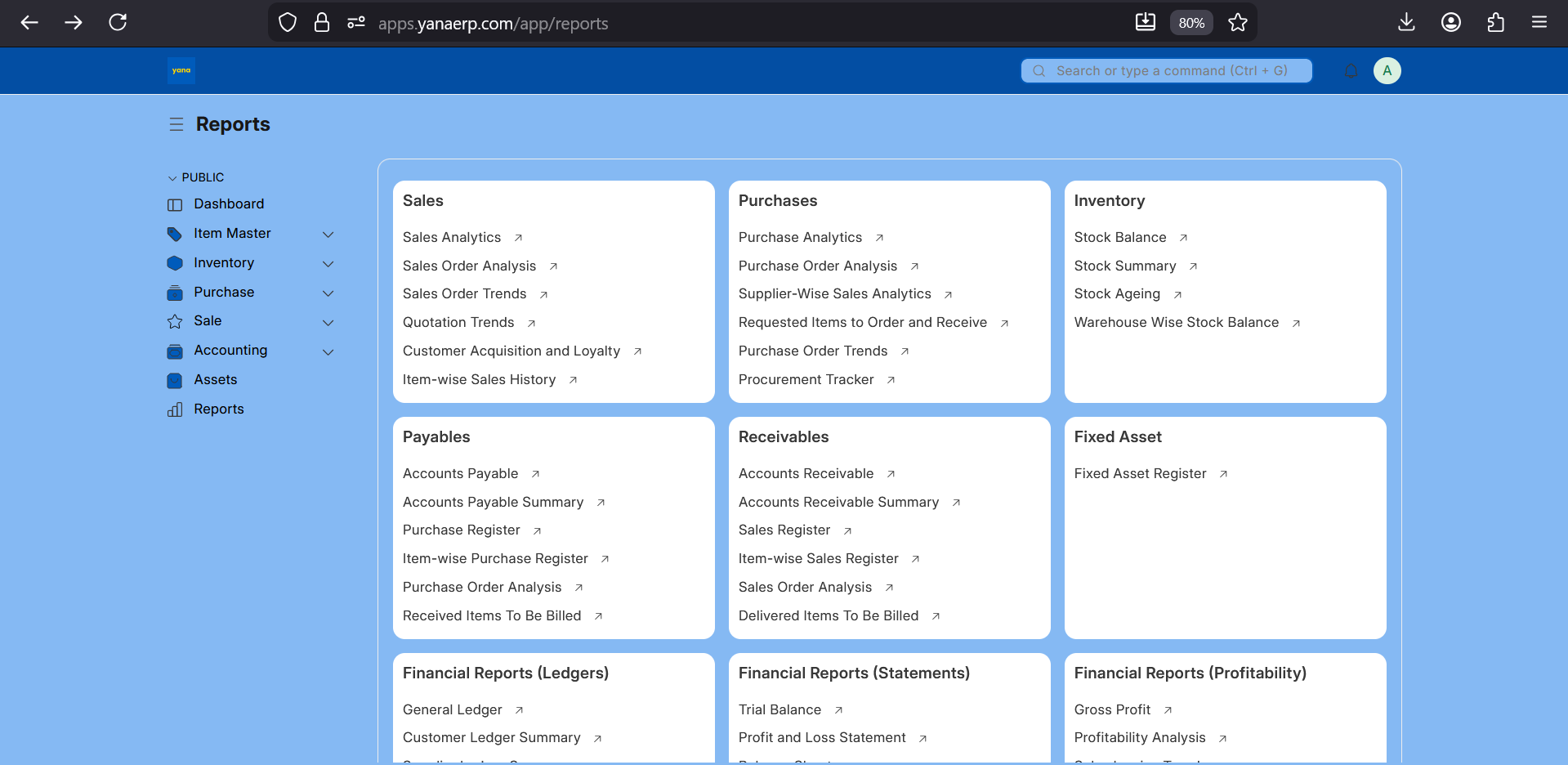
Task: Click the notification bell icon
Action: coord(1351,71)
